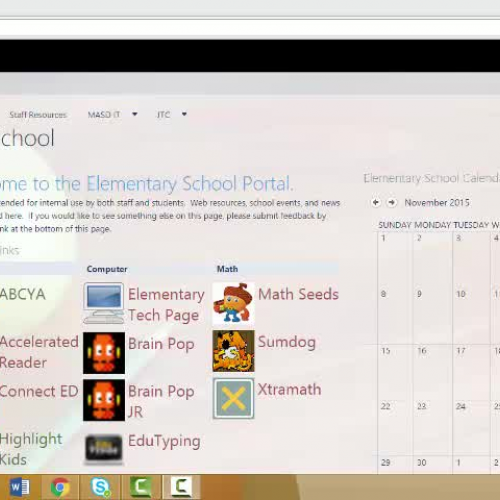Open the ABCYA link
This screenshot has height=500, width=500.
pyautogui.click(x=23, y=294)
